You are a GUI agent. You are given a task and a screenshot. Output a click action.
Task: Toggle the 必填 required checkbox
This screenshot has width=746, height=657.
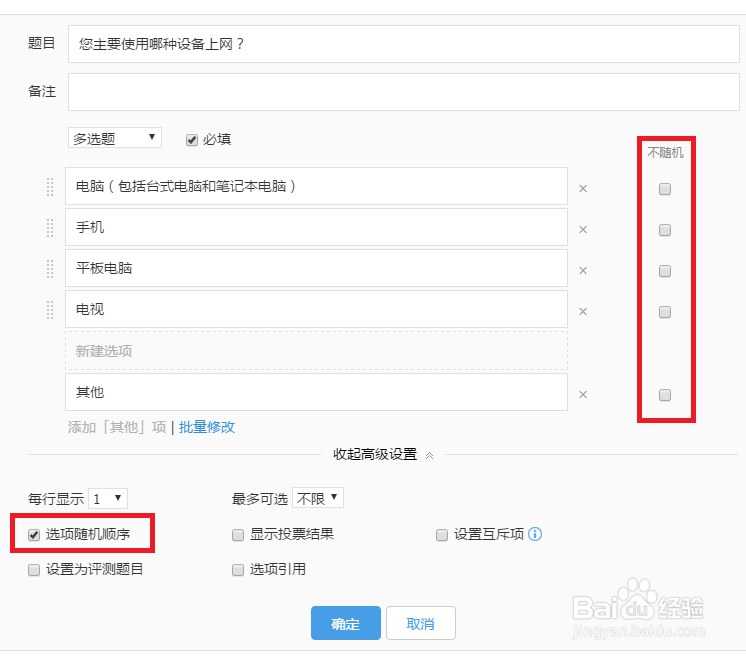click(192, 140)
